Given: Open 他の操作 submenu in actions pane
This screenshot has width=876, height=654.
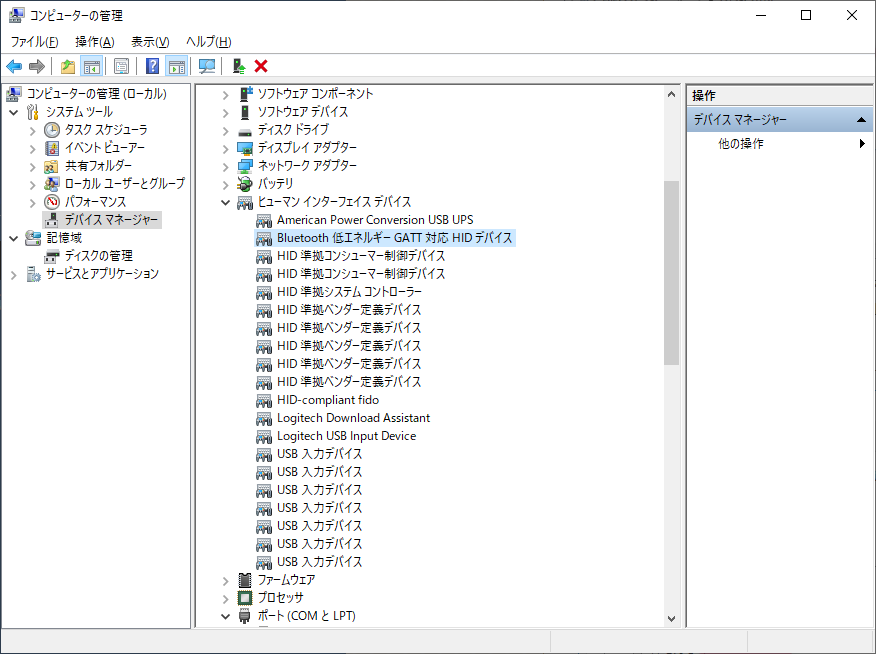Looking at the screenshot, I should coord(741,144).
